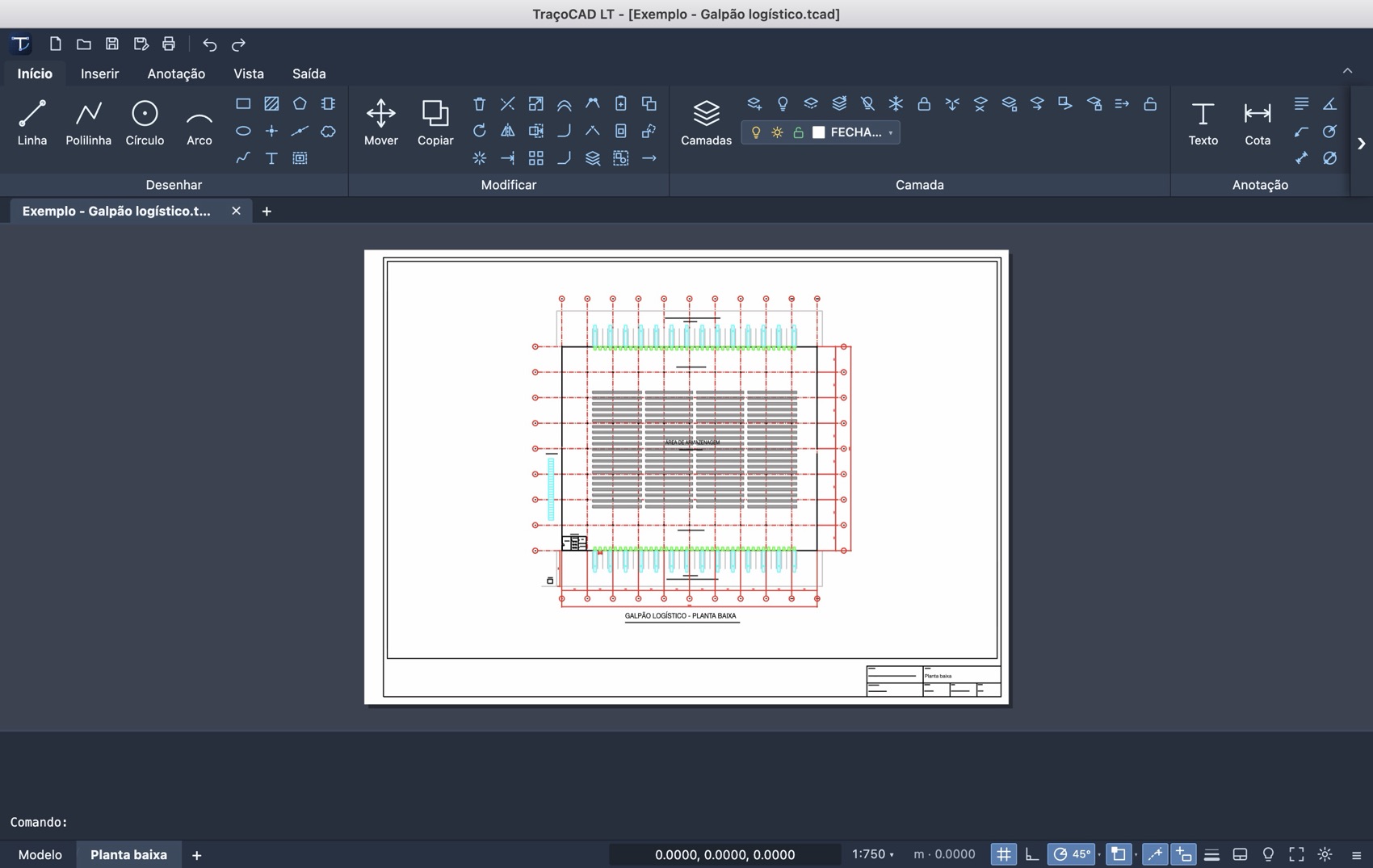
Task: Select the rotate tool icon
Action: coord(479,131)
